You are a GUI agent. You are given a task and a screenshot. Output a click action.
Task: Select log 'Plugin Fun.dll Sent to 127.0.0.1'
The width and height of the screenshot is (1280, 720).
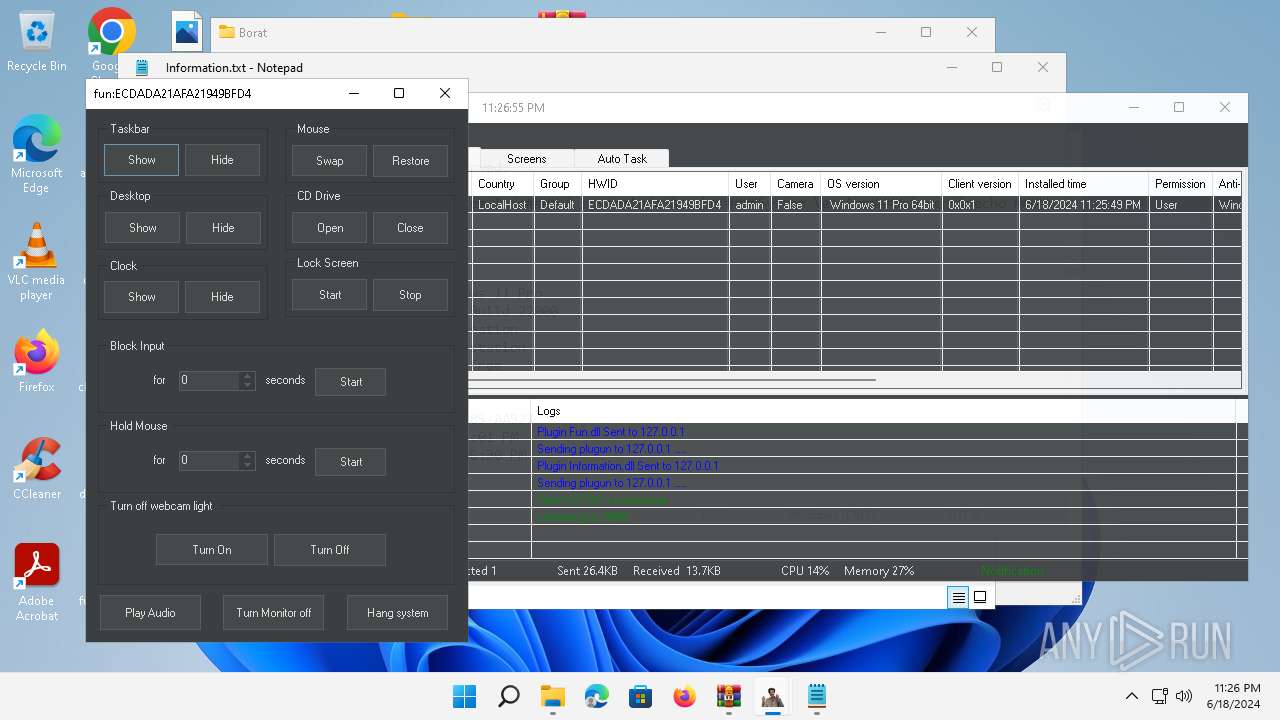pos(611,432)
